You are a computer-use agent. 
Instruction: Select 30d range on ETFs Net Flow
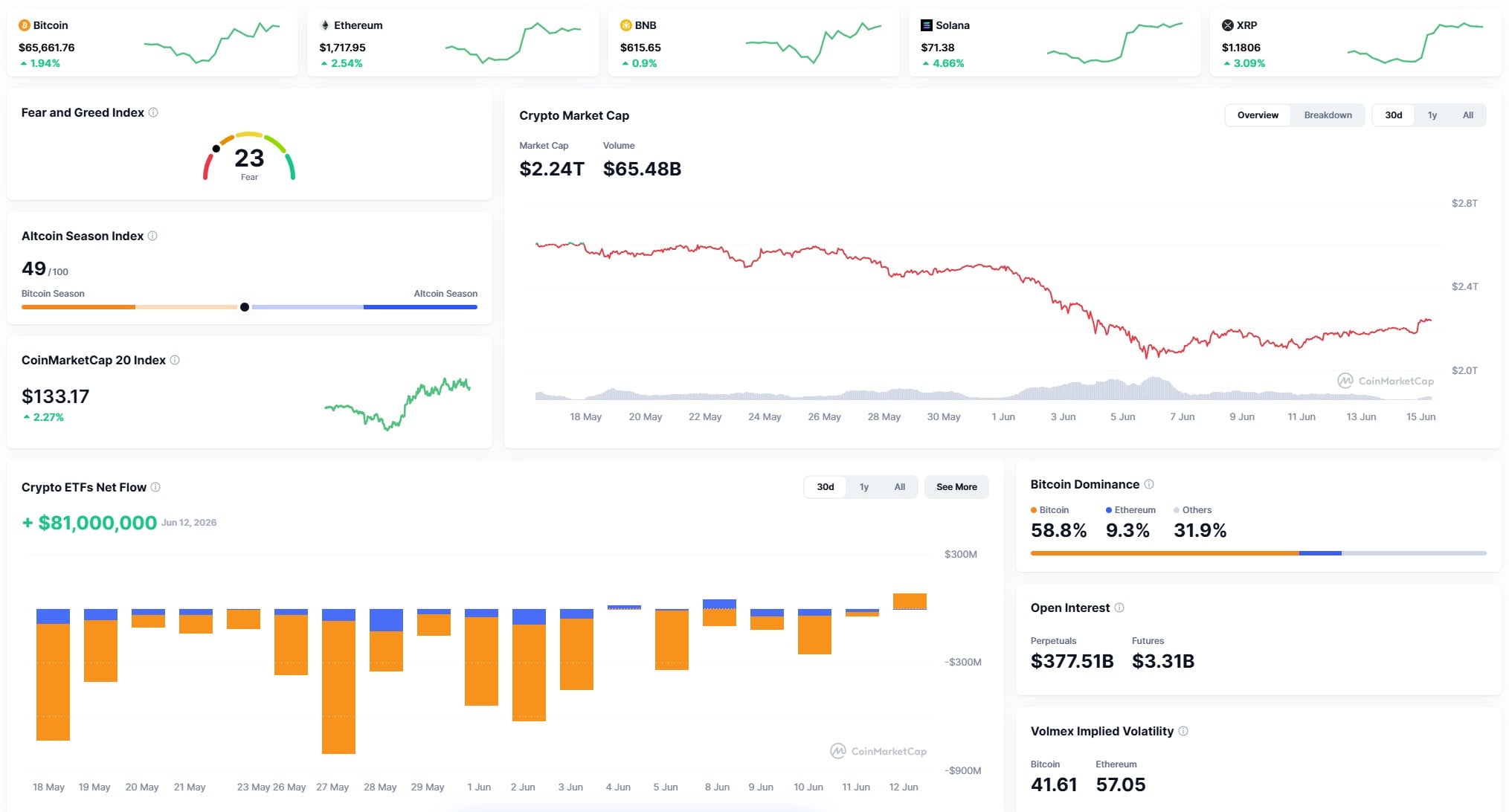pyautogui.click(x=826, y=487)
